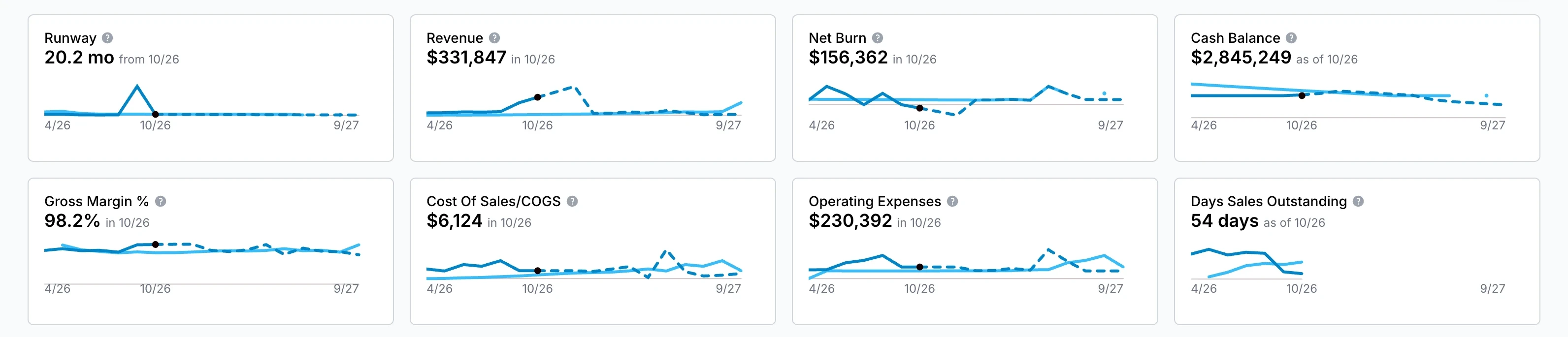Open the Cost Of Sales/COGS help icon

coord(572,201)
